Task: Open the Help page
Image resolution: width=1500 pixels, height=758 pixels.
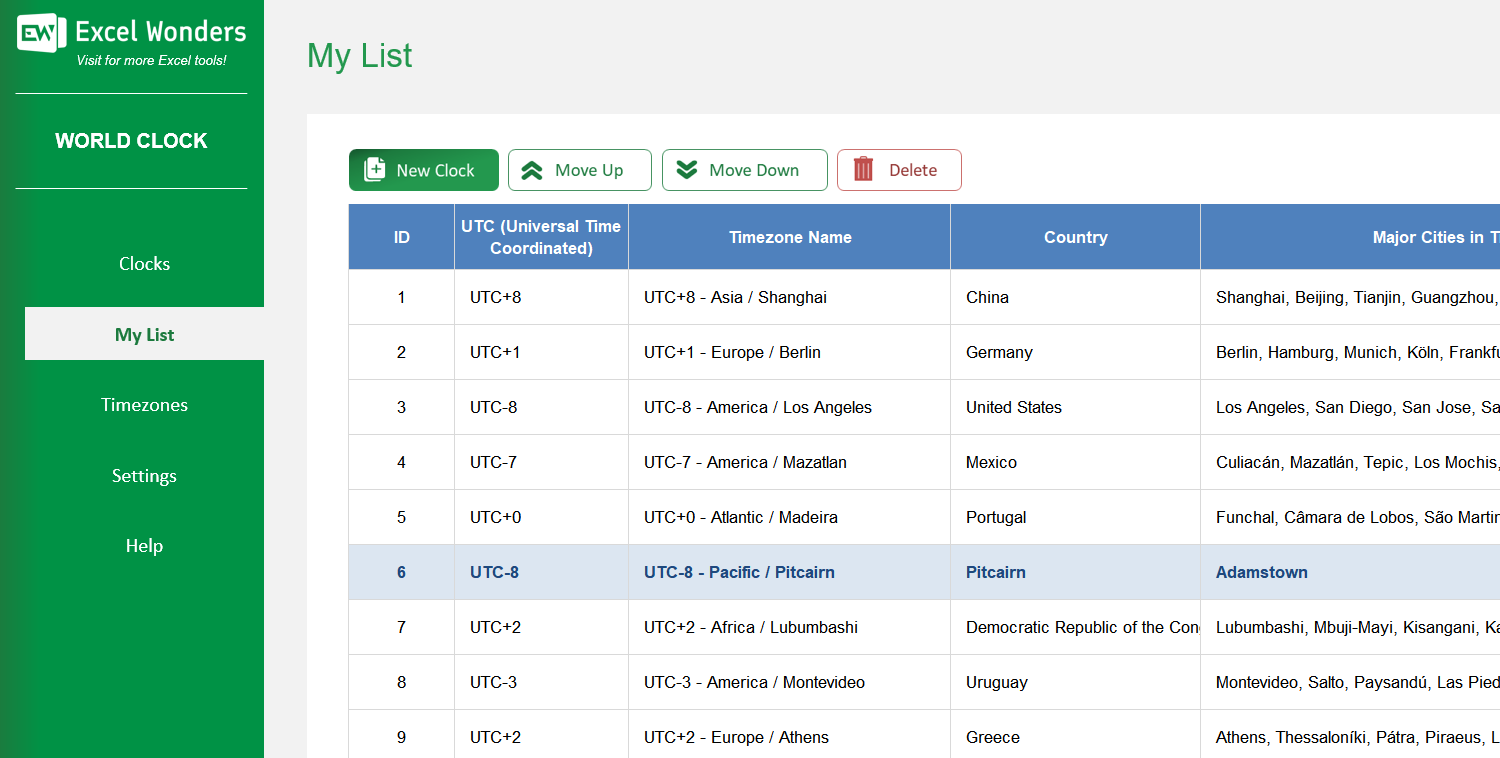Action: tap(144, 546)
